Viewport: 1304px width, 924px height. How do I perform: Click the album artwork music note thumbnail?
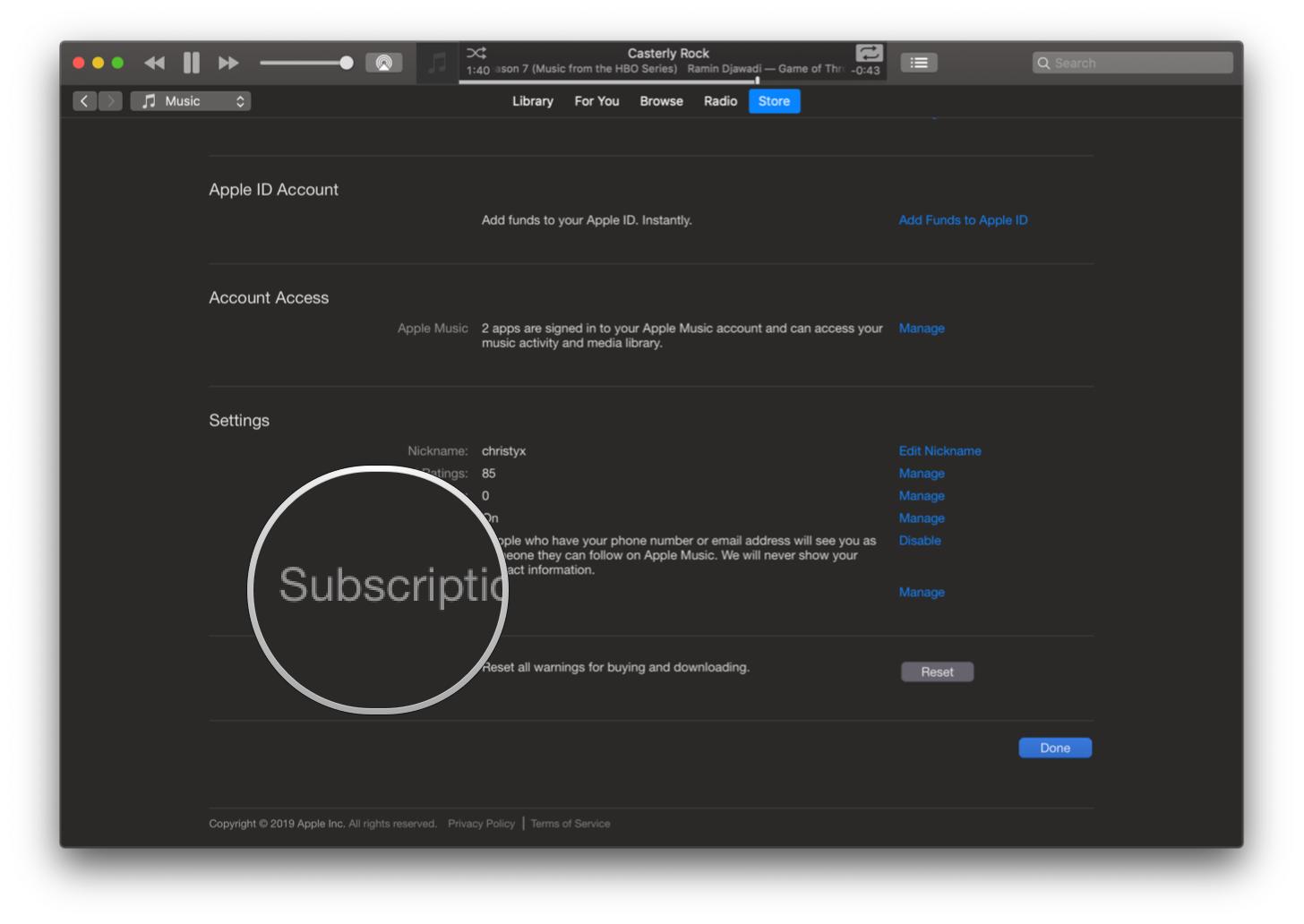pyautogui.click(x=437, y=63)
